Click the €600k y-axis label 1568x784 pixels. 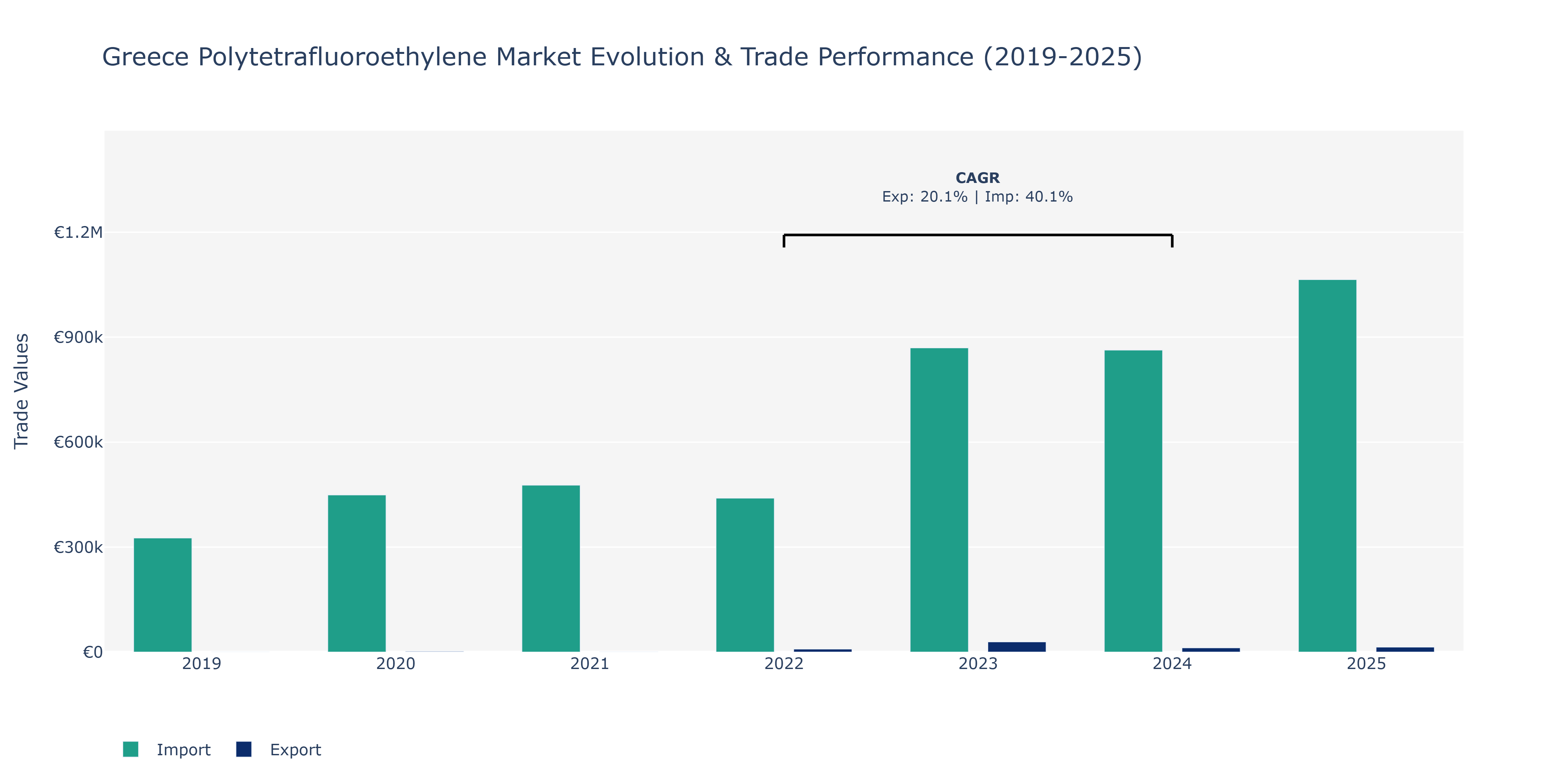click(78, 442)
